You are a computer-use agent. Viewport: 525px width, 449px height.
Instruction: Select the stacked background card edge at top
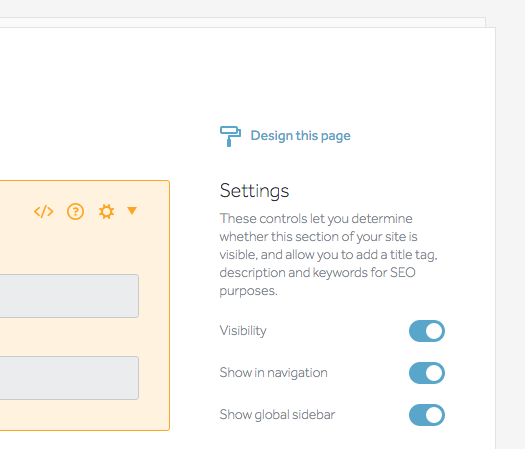pos(243,22)
